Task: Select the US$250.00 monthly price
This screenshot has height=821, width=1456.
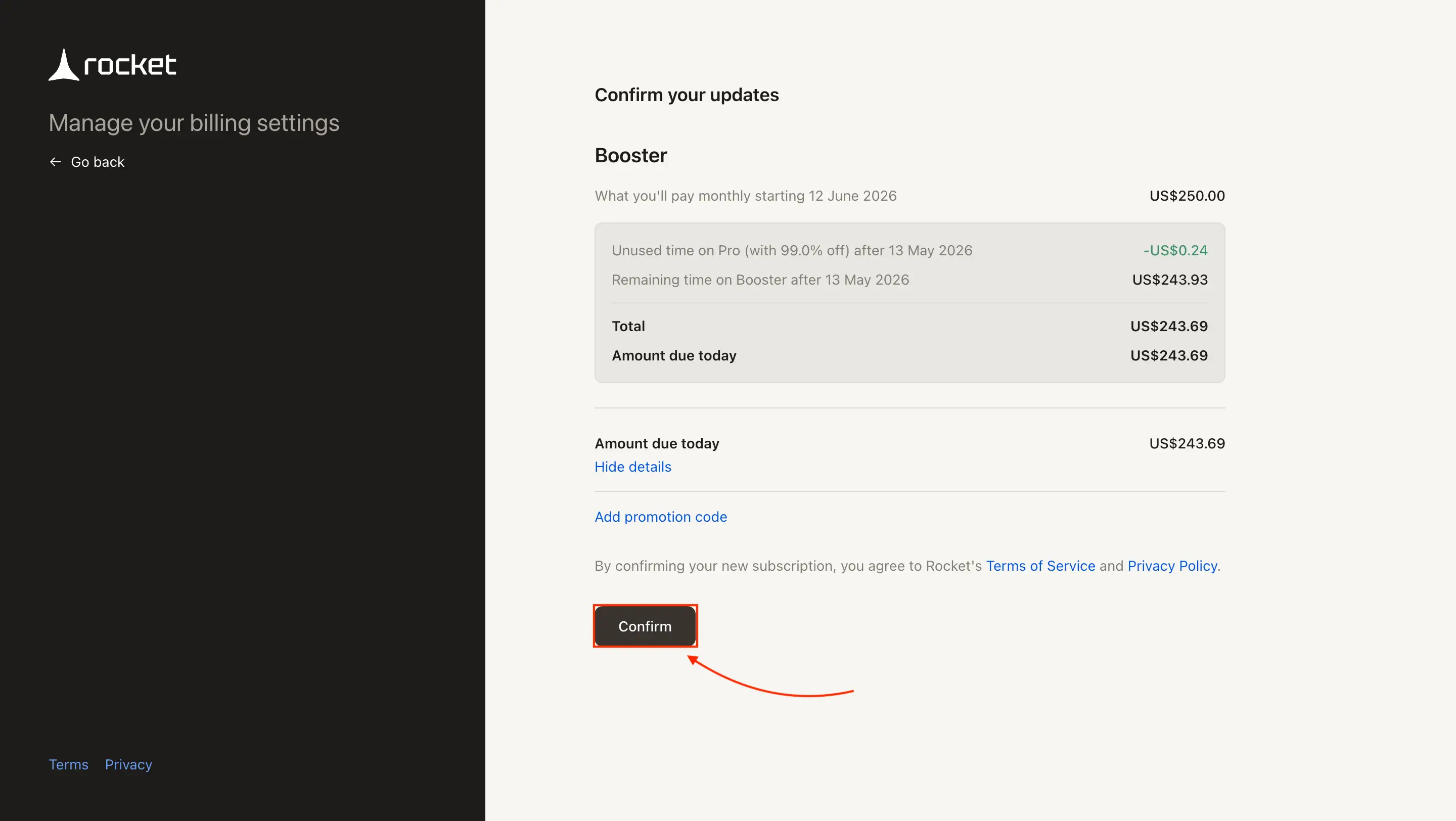Action: 1187,196
